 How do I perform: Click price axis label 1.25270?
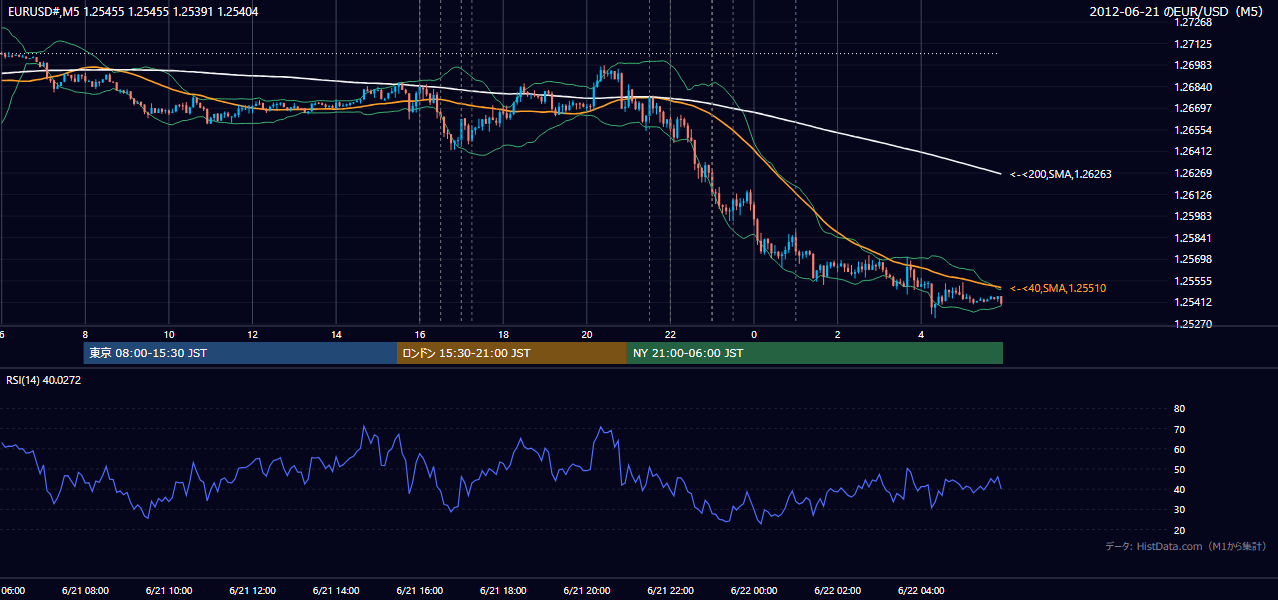pyautogui.click(x=1194, y=324)
